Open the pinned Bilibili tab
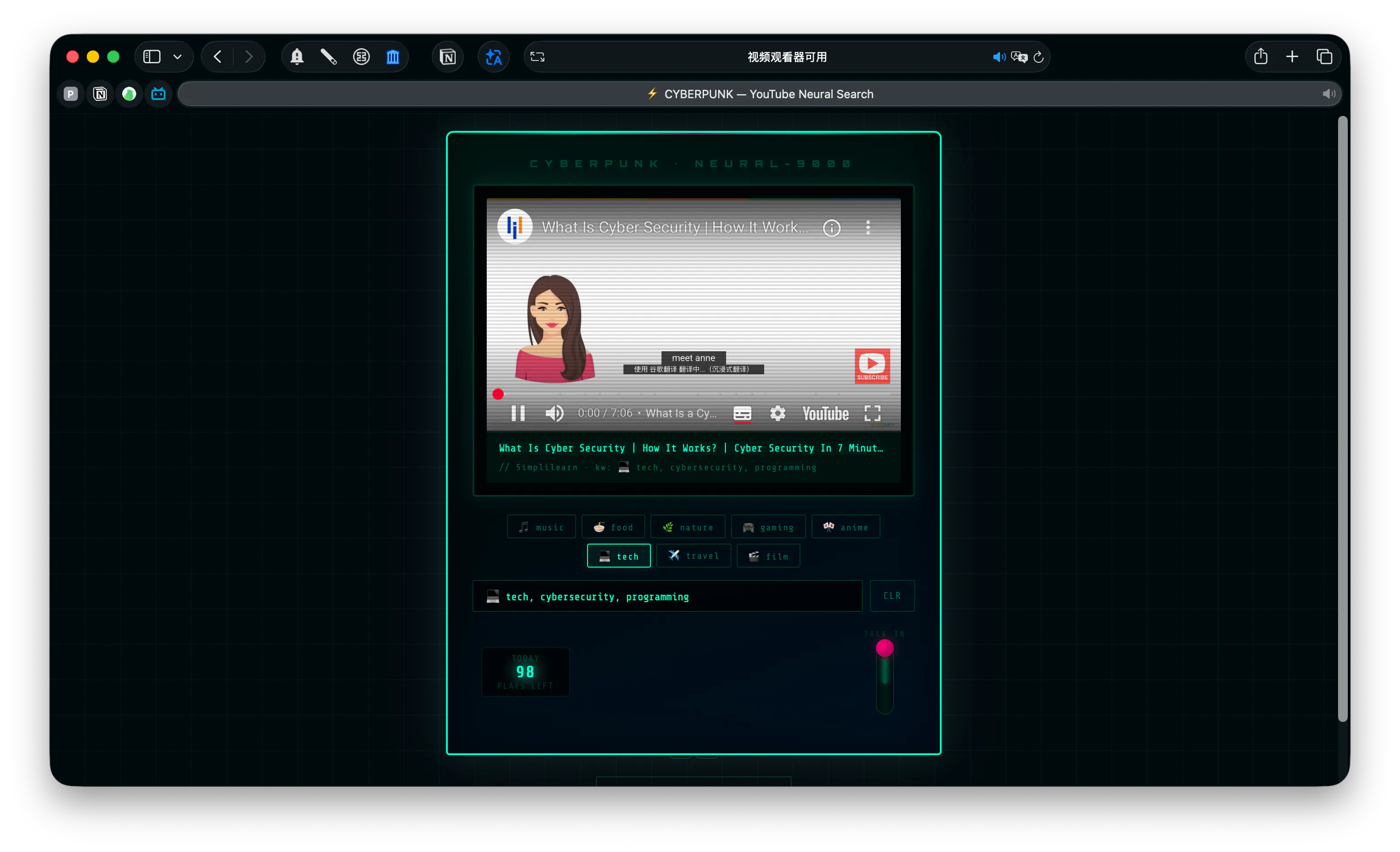This screenshot has height=852, width=1400. point(158,94)
